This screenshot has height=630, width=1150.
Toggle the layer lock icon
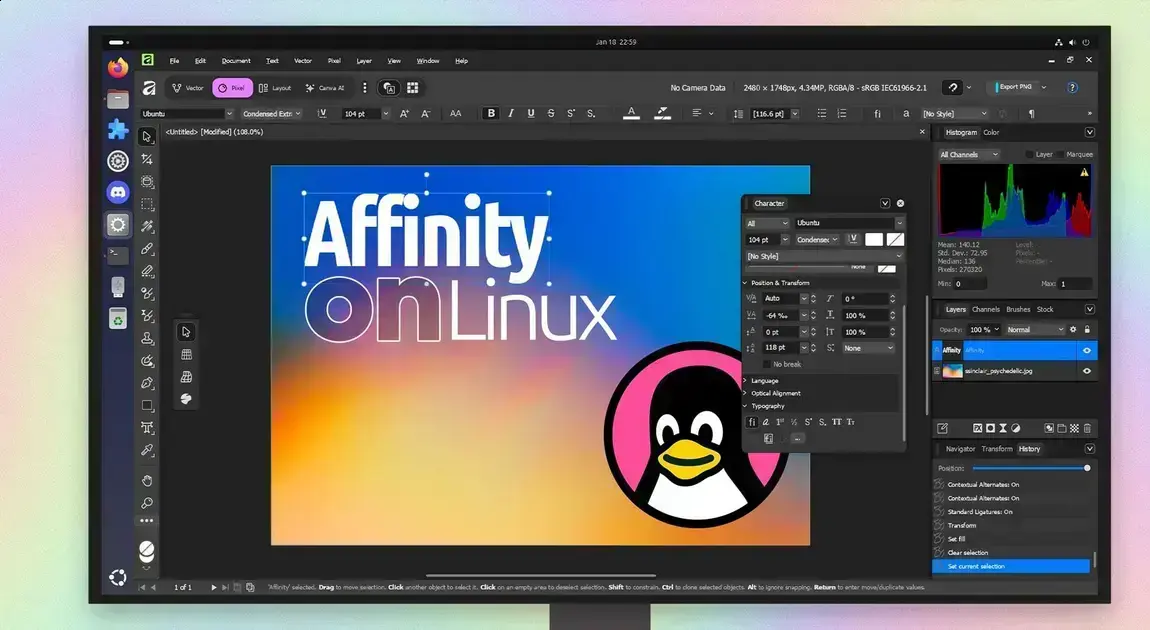(x=1087, y=330)
